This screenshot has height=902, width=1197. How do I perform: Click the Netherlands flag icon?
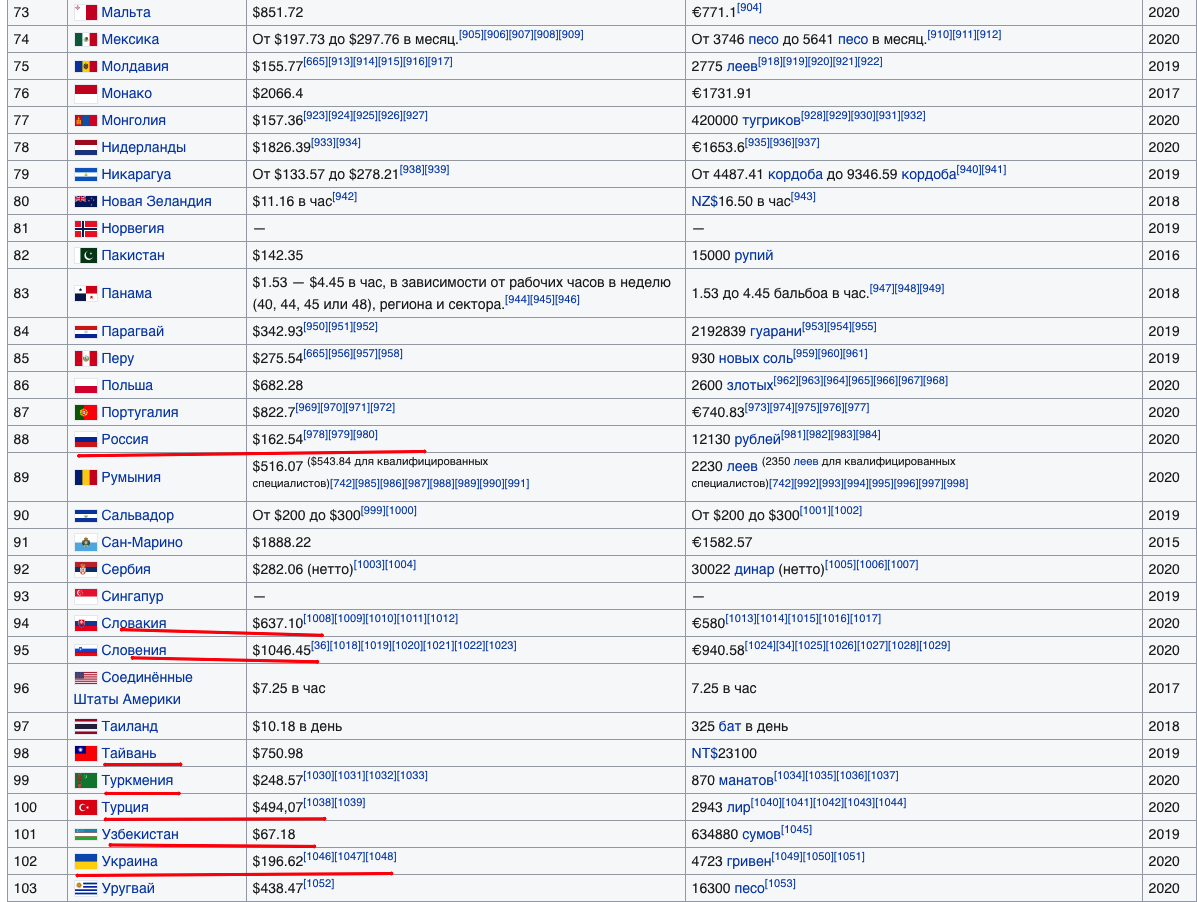[86, 147]
